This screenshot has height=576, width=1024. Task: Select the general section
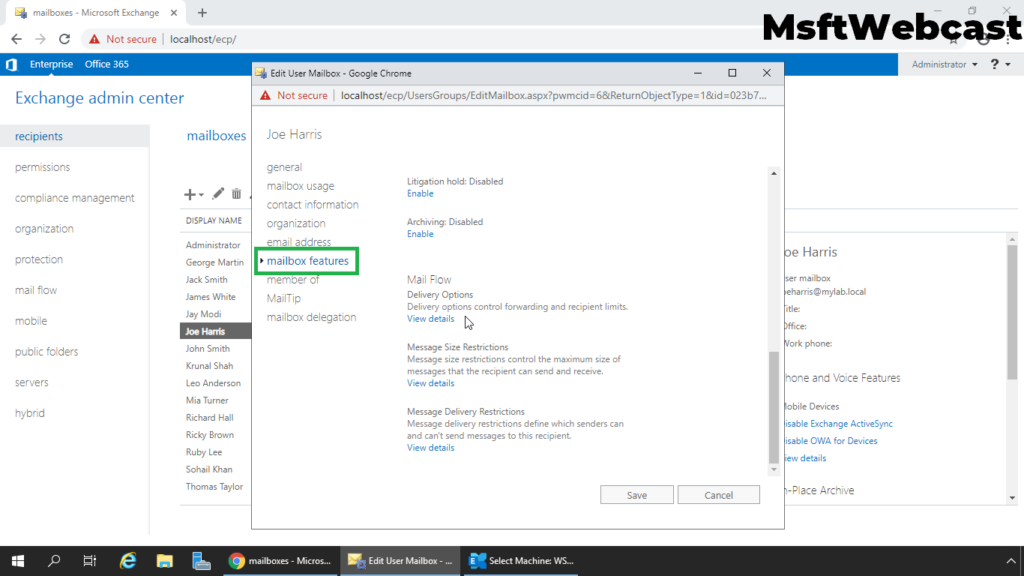(284, 167)
